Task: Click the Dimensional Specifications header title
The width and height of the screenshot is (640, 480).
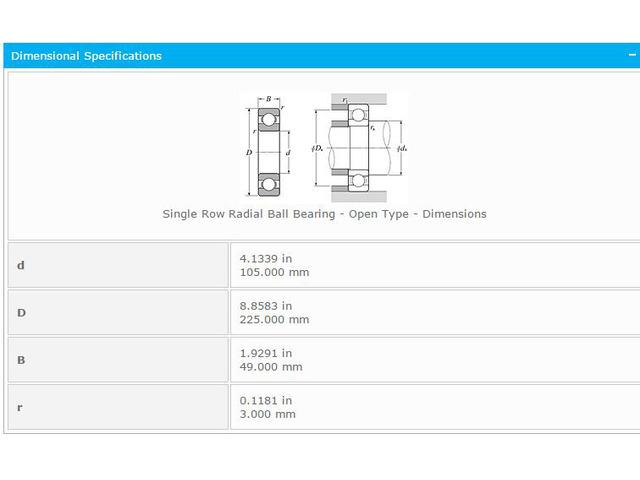Action: click(86, 56)
